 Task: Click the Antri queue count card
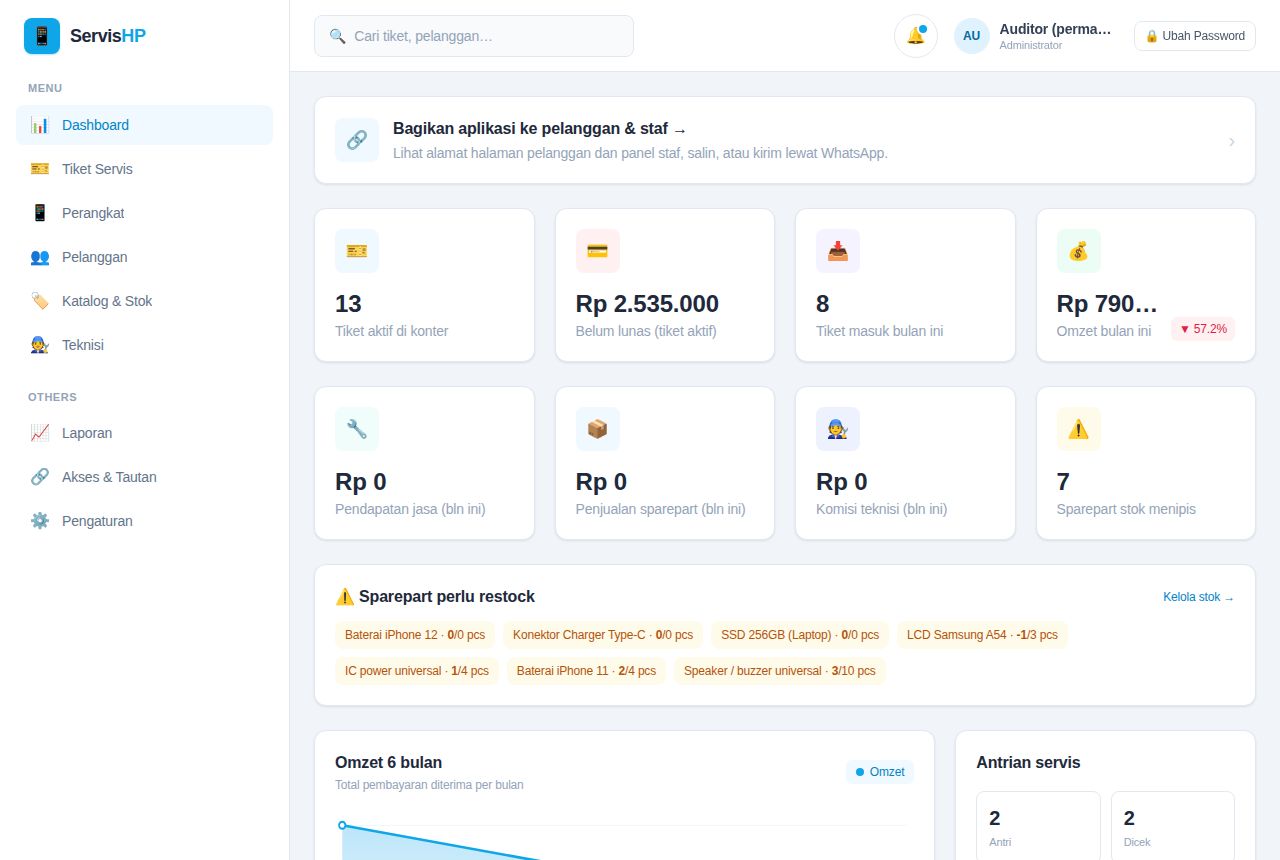click(1038, 826)
